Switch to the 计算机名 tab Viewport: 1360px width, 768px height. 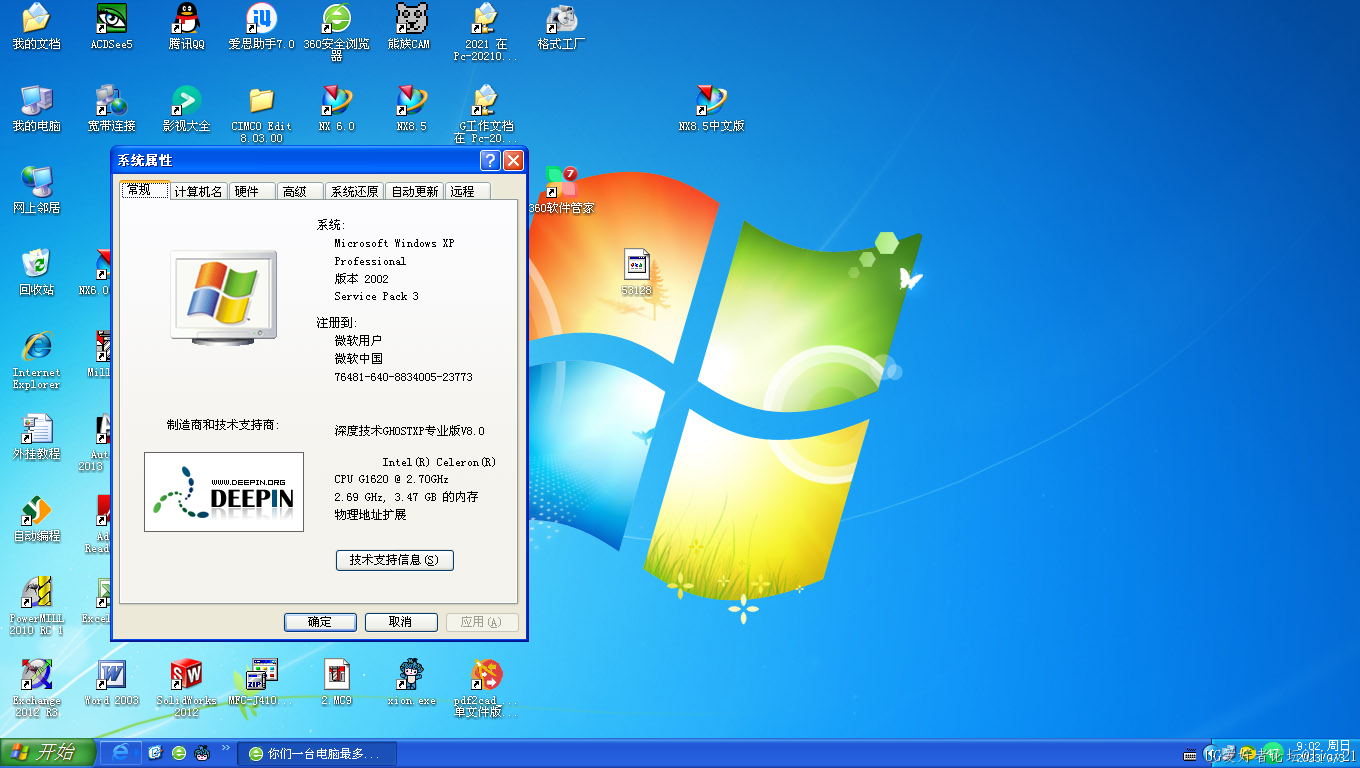point(199,192)
